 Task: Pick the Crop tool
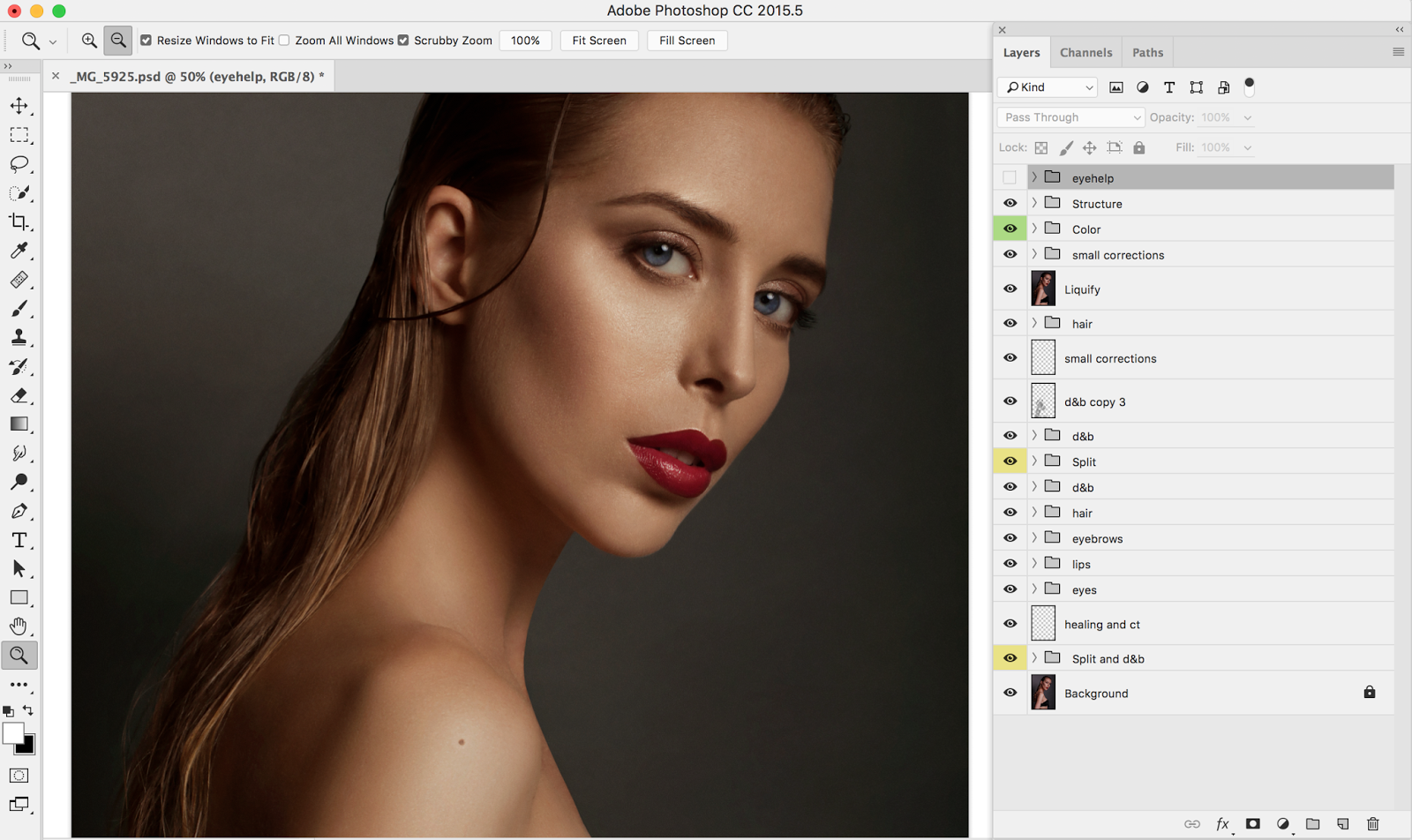19,221
